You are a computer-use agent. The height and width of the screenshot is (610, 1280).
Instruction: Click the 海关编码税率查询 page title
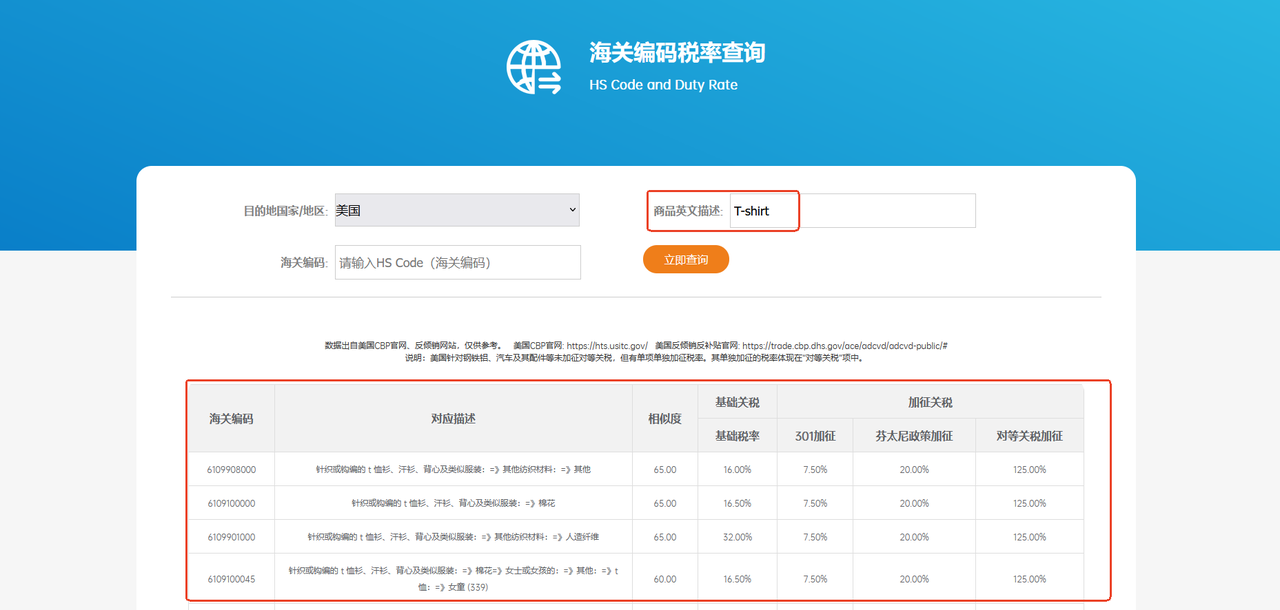point(677,53)
